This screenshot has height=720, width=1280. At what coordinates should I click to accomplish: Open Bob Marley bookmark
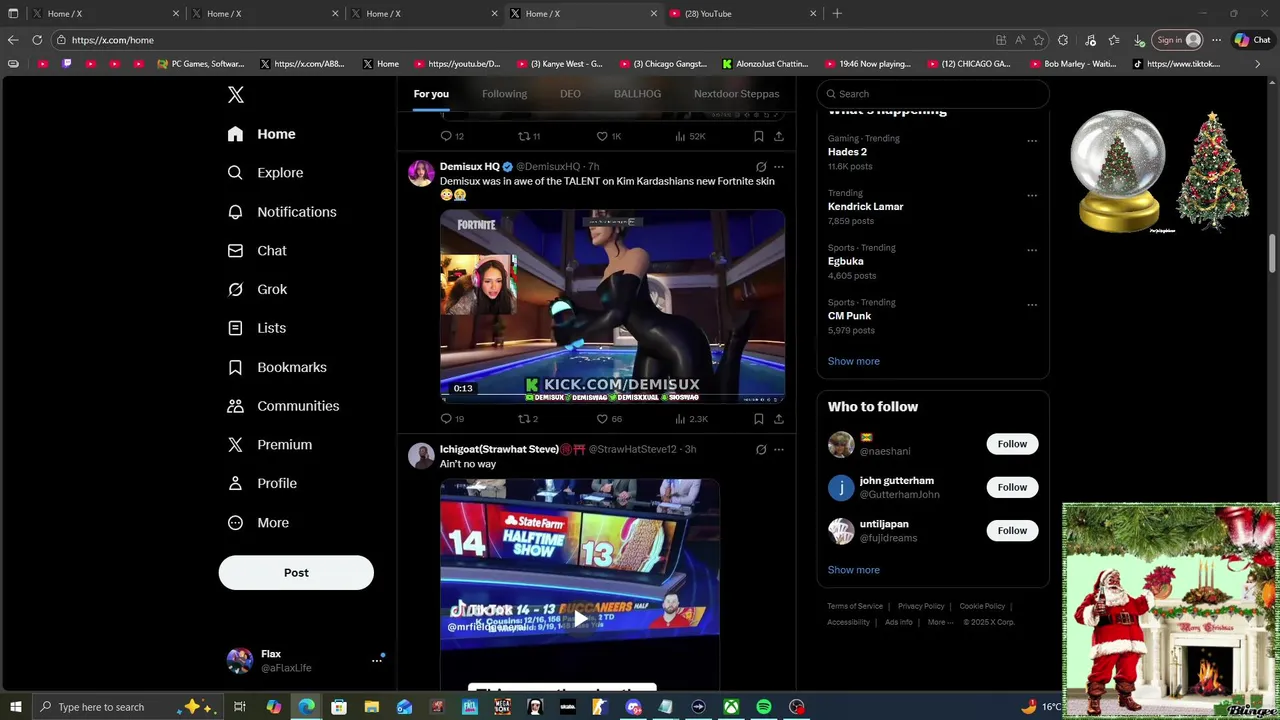click(x=1072, y=64)
